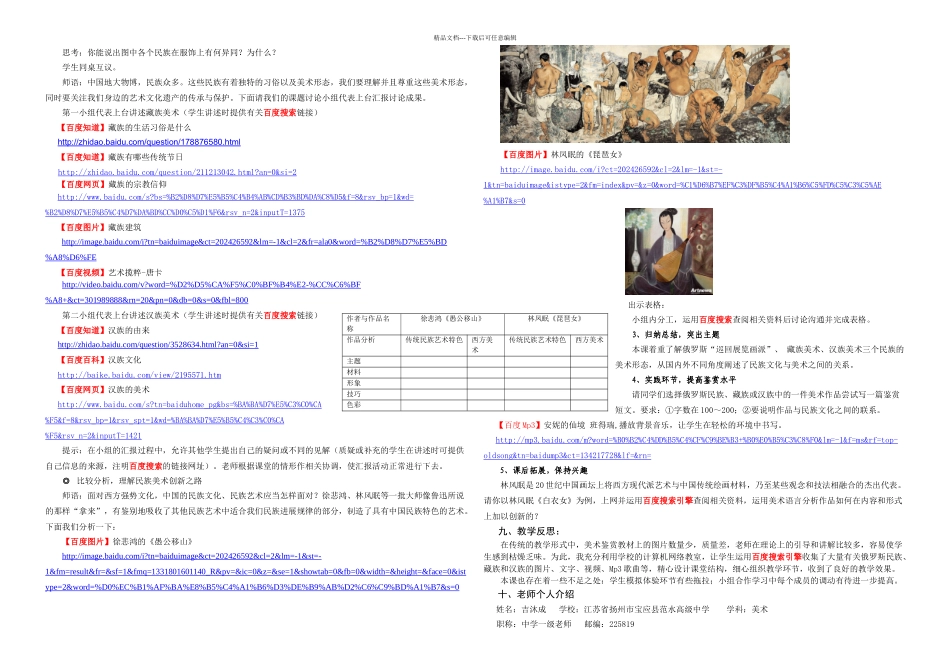Image resolution: width=950 pixels, height=672 pixels.
Task: Click the 【百度图片】徐悲鸿的《愚公移山》 label
Action: (x=127, y=542)
